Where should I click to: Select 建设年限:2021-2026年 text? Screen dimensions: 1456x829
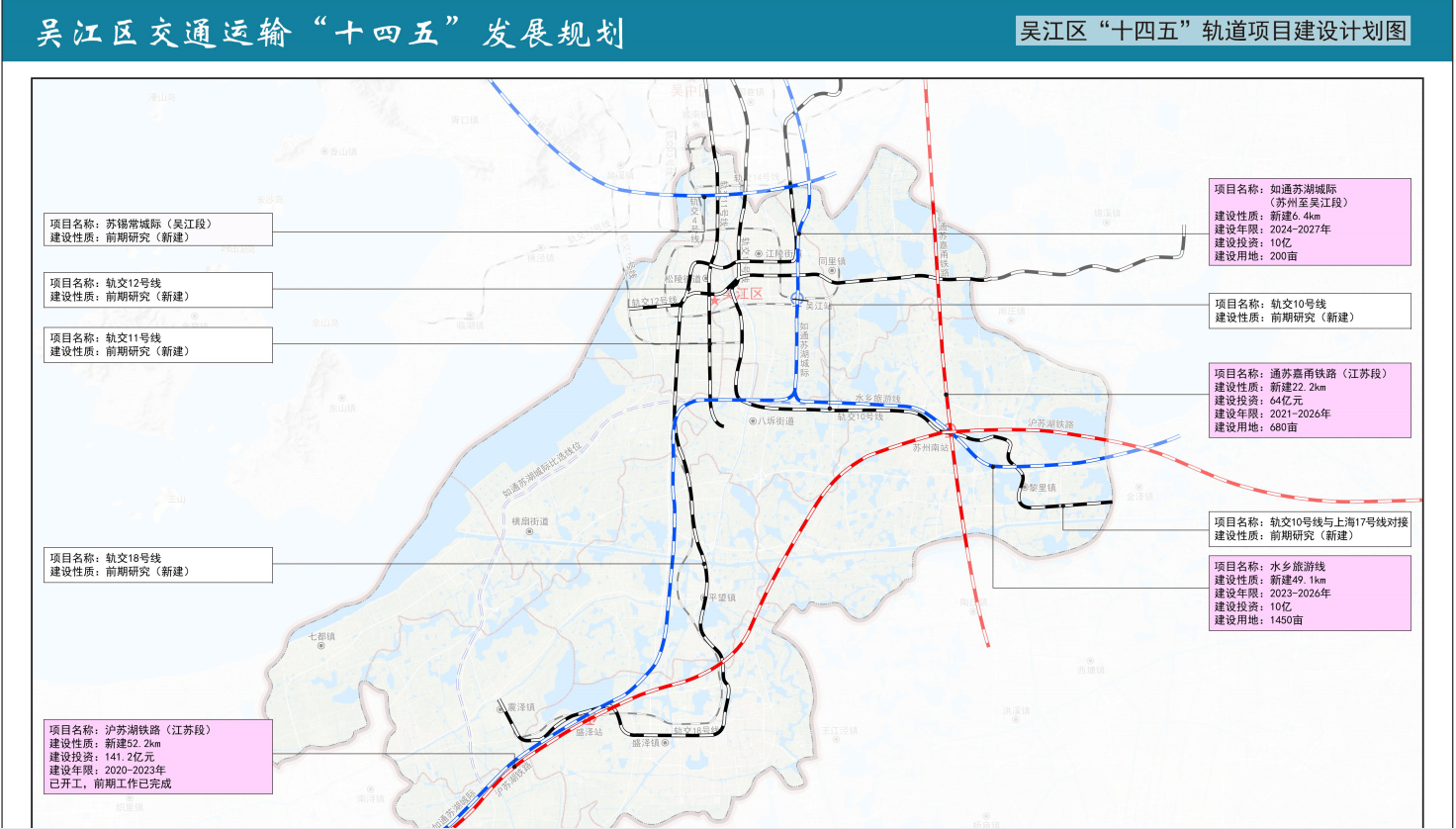[1272, 414]
